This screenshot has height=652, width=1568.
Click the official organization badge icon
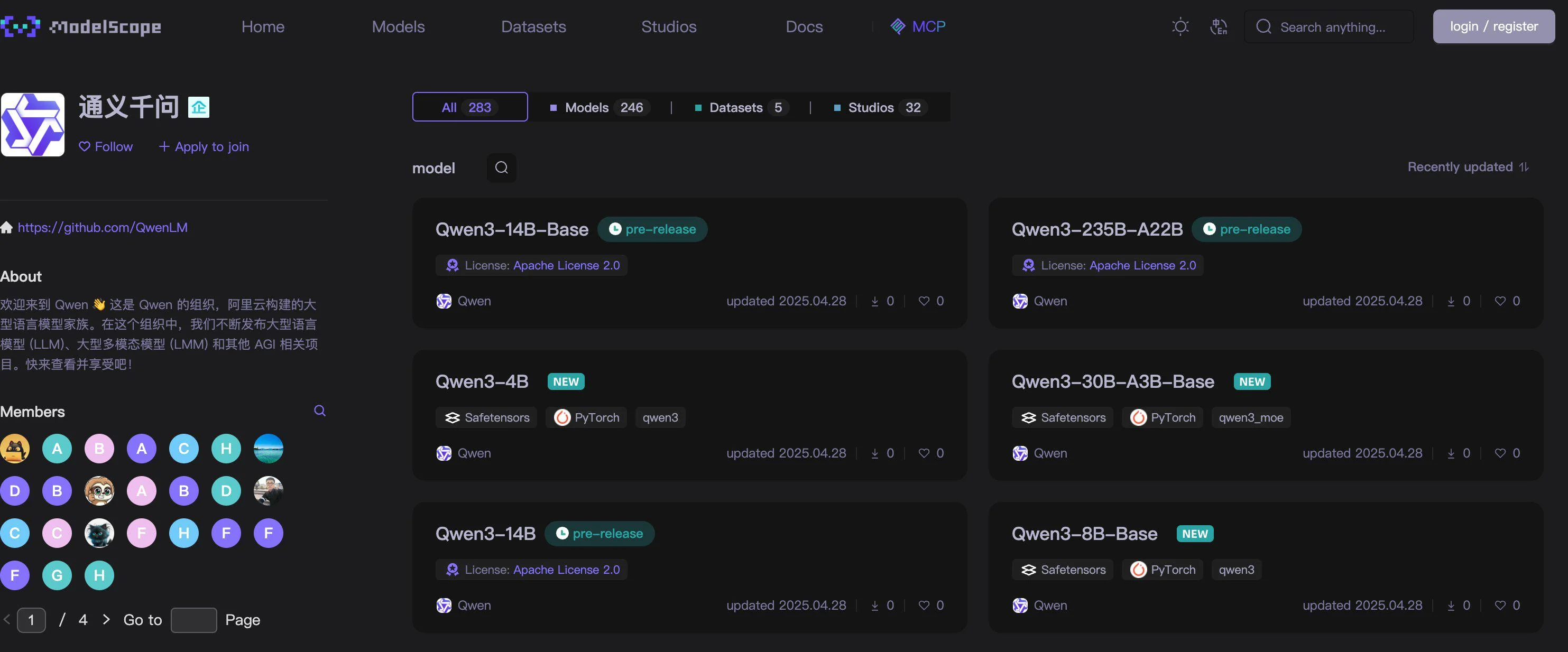pyautogui.click(x=198, y=107)
